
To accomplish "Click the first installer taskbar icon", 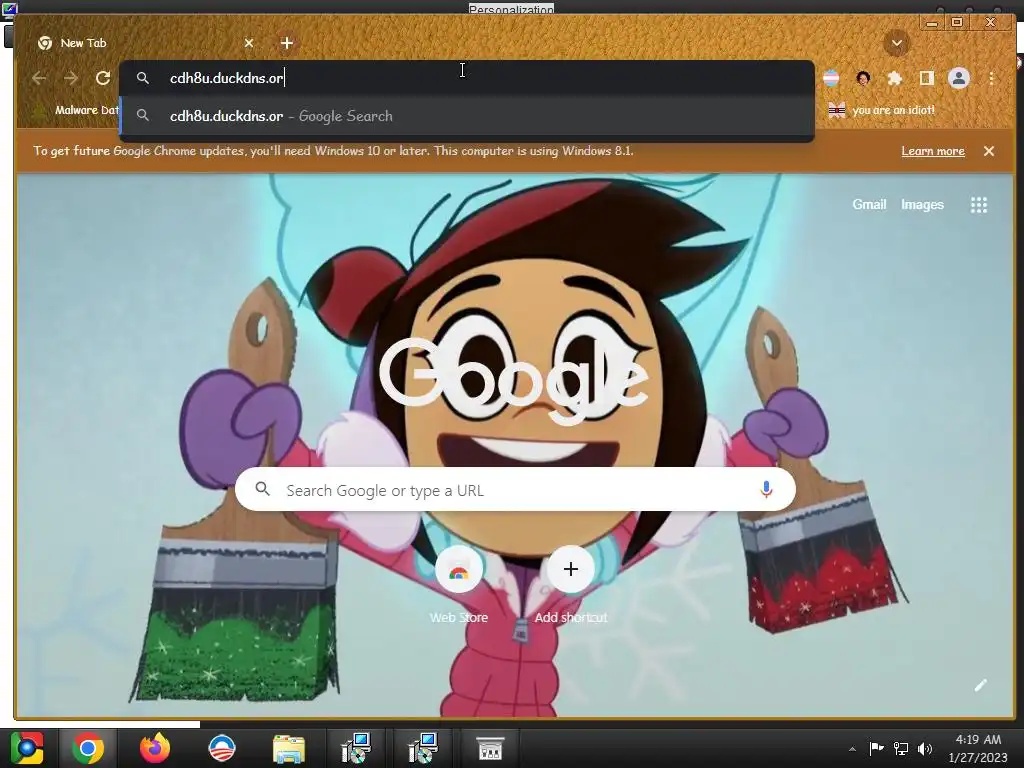I will click(357, 748).
